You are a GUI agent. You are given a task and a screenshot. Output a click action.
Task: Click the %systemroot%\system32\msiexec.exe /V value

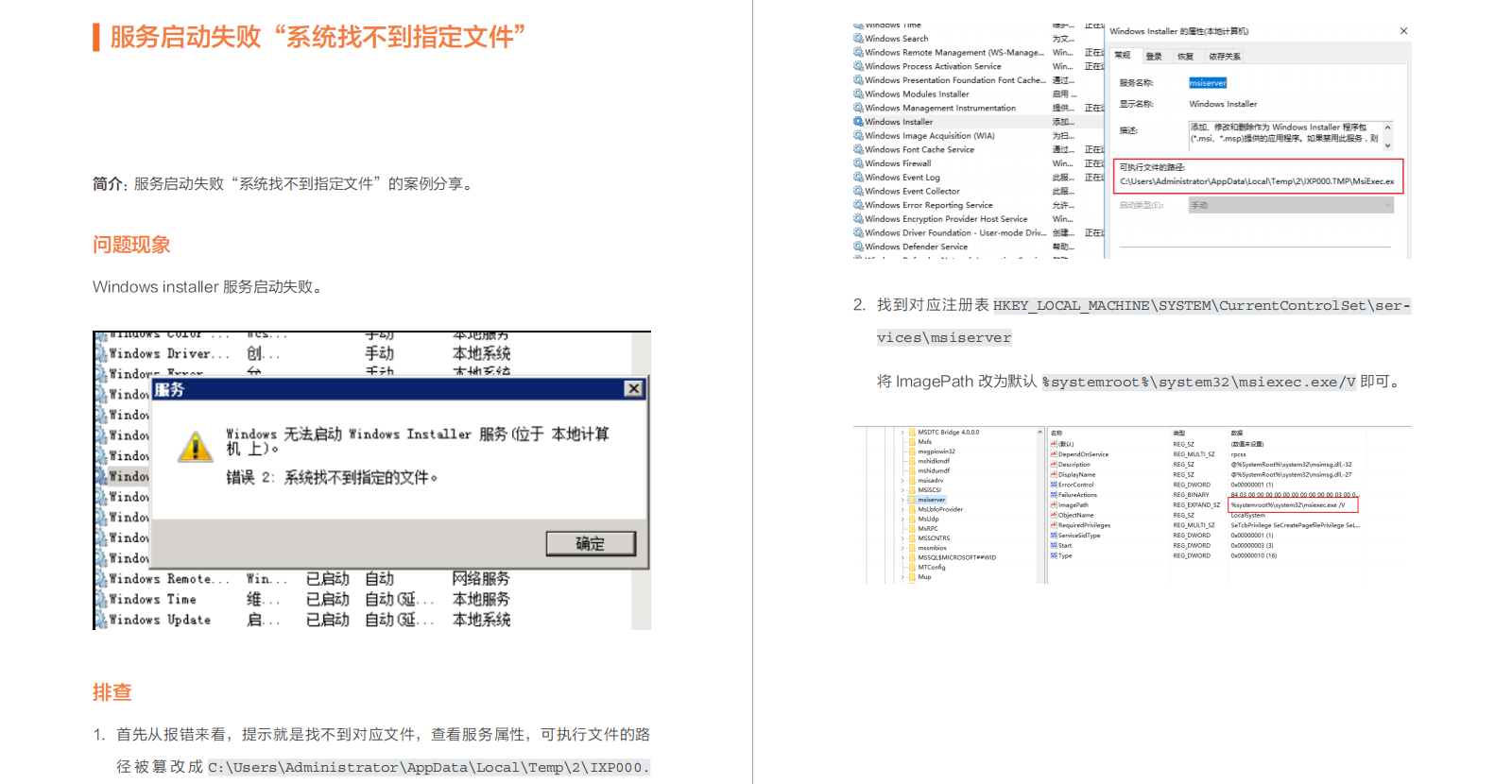[x=1287, y=505]
